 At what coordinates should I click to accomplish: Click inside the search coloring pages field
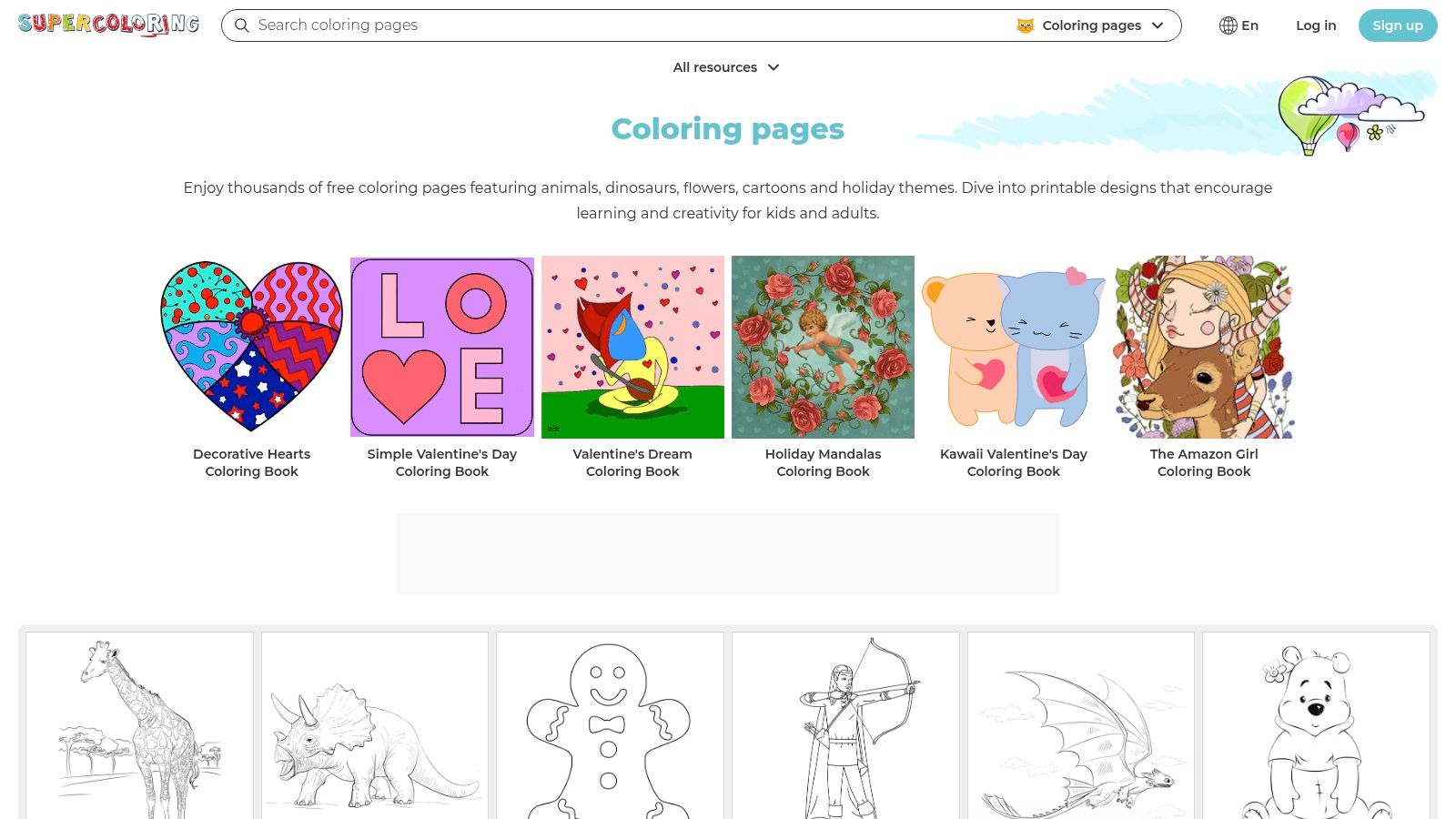coord(546,25)
